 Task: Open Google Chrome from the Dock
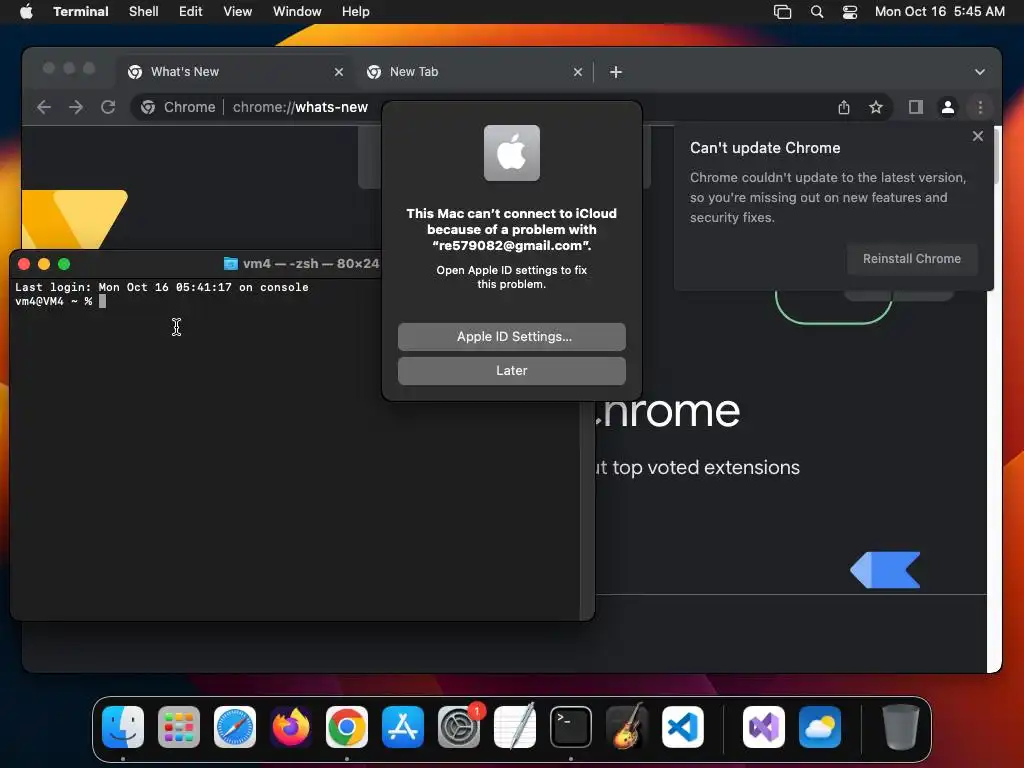347,727
